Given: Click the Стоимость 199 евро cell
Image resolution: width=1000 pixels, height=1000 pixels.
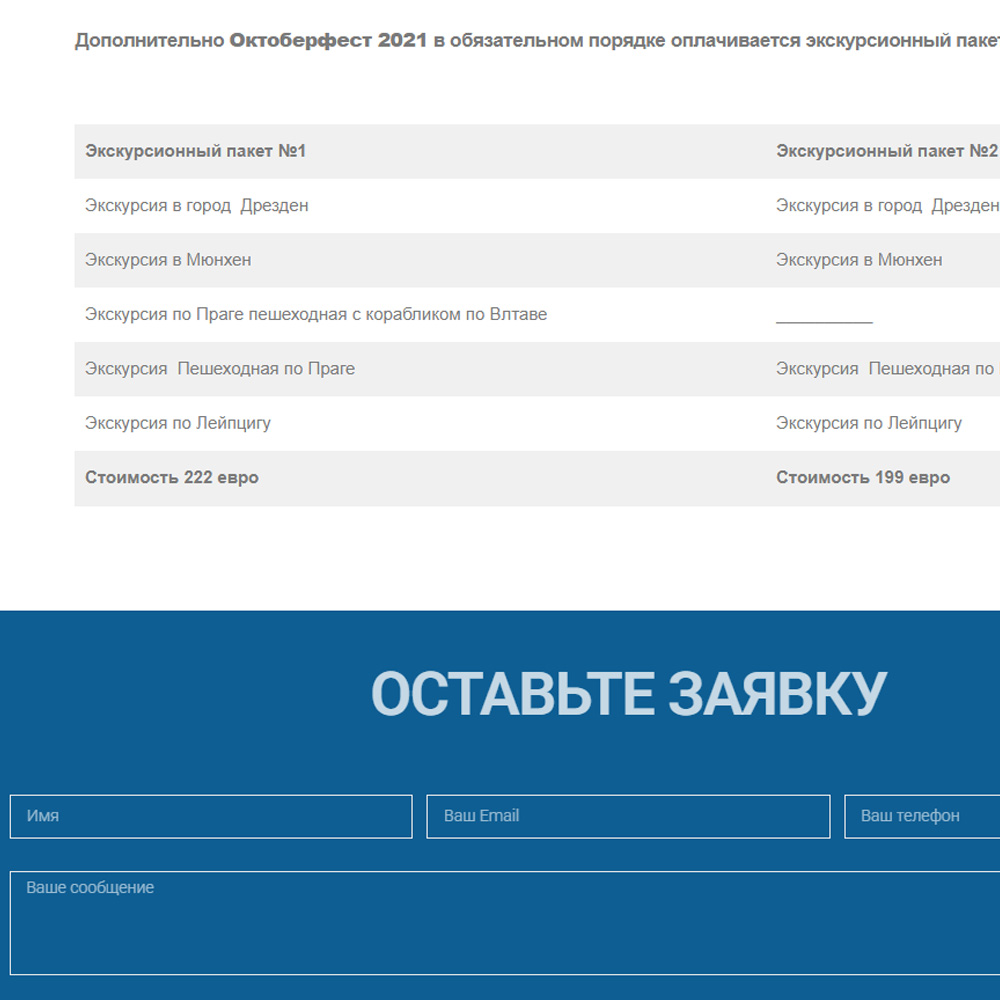Looking at the screenshot, I should click(x=863, y=478).
